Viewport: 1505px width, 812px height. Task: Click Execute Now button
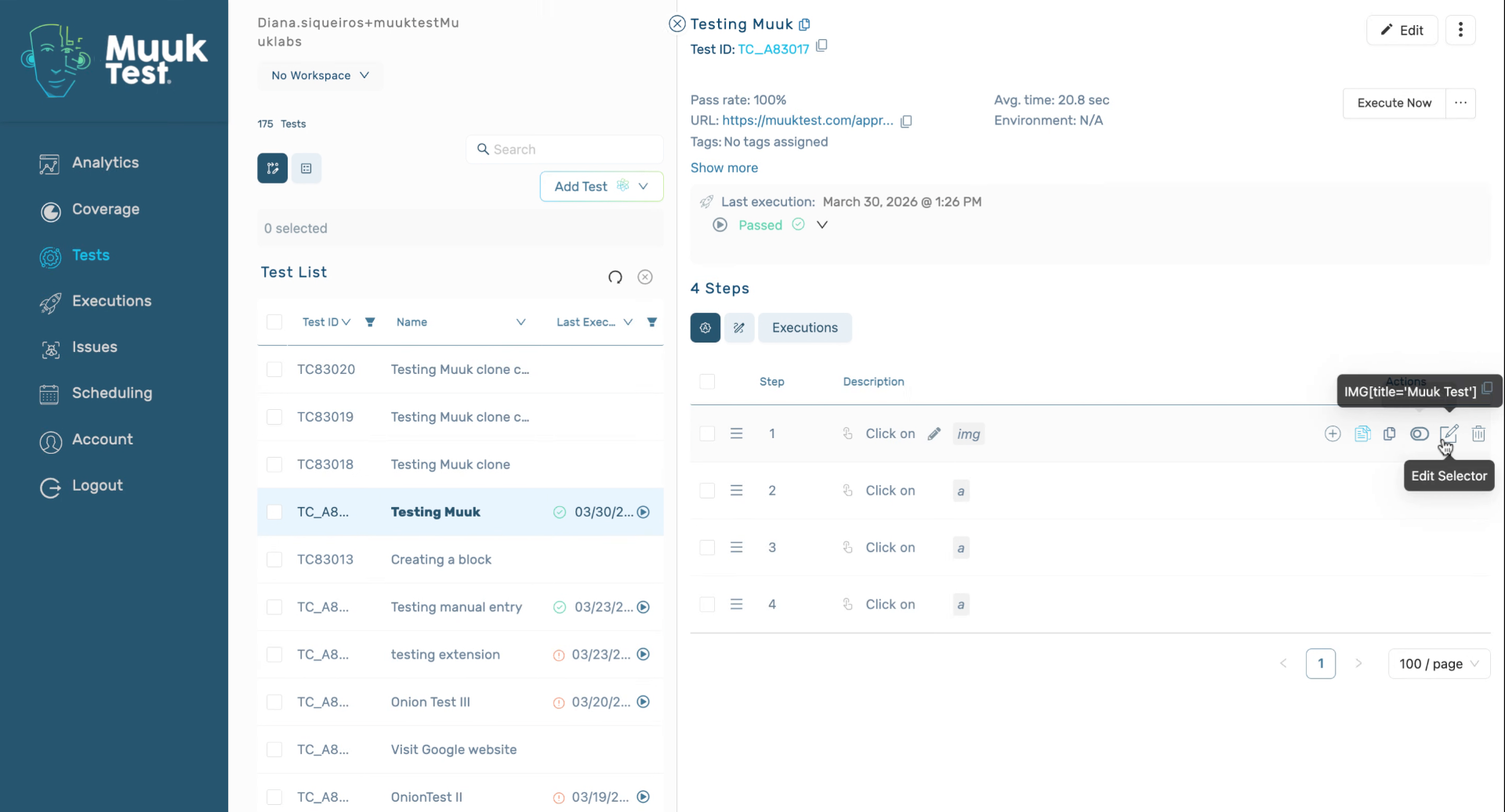(1394, 103)
